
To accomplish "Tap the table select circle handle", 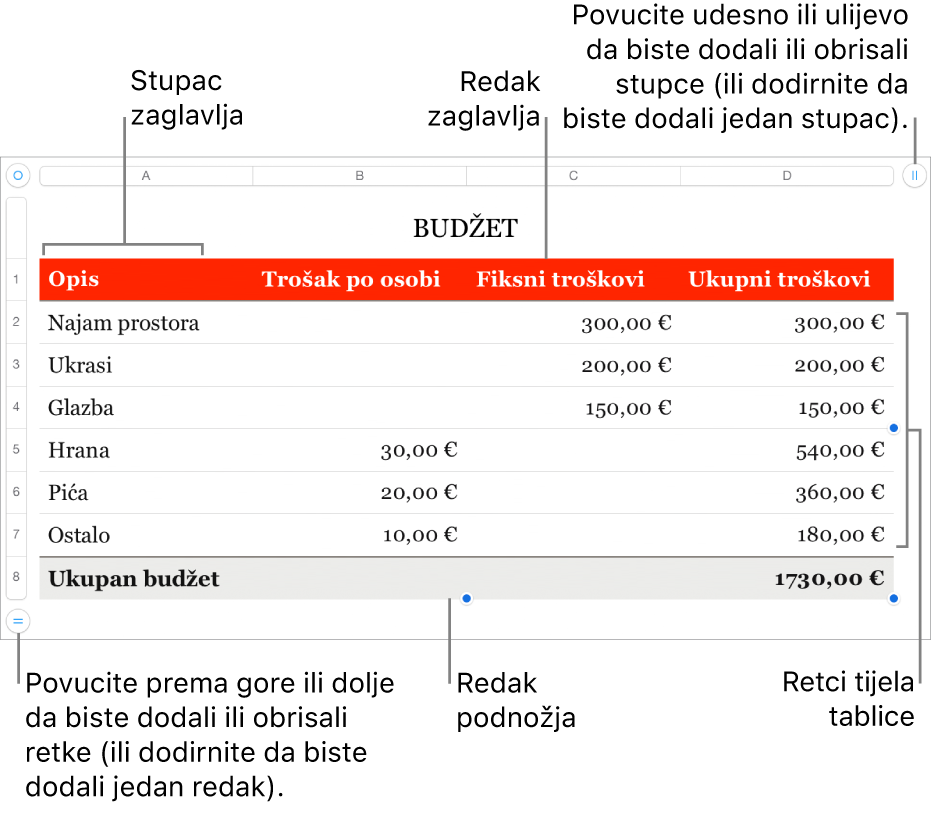I will tap(18, 176).
